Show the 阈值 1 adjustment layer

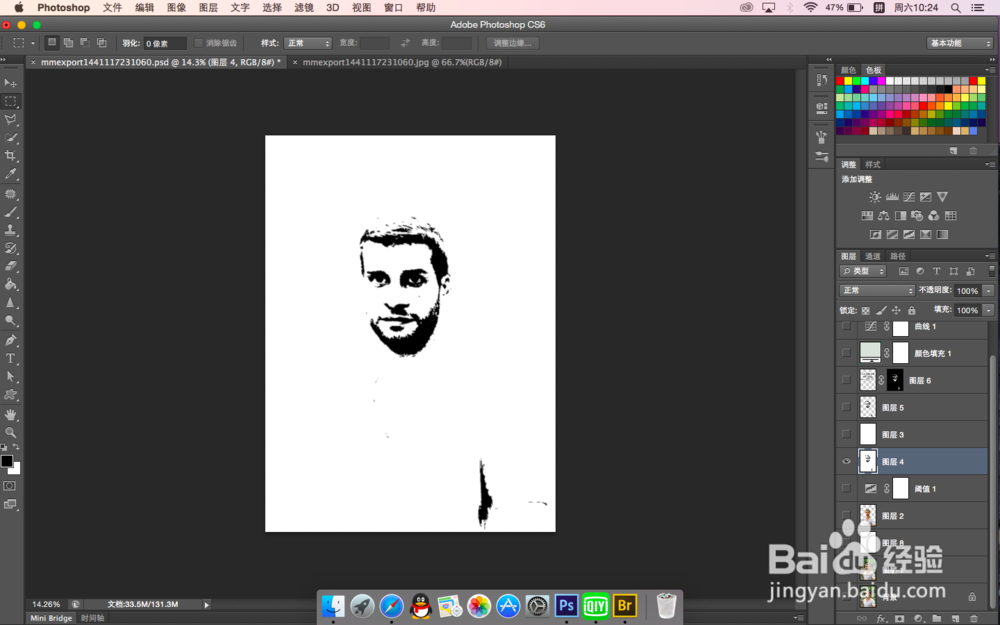[x=846, y=489]
